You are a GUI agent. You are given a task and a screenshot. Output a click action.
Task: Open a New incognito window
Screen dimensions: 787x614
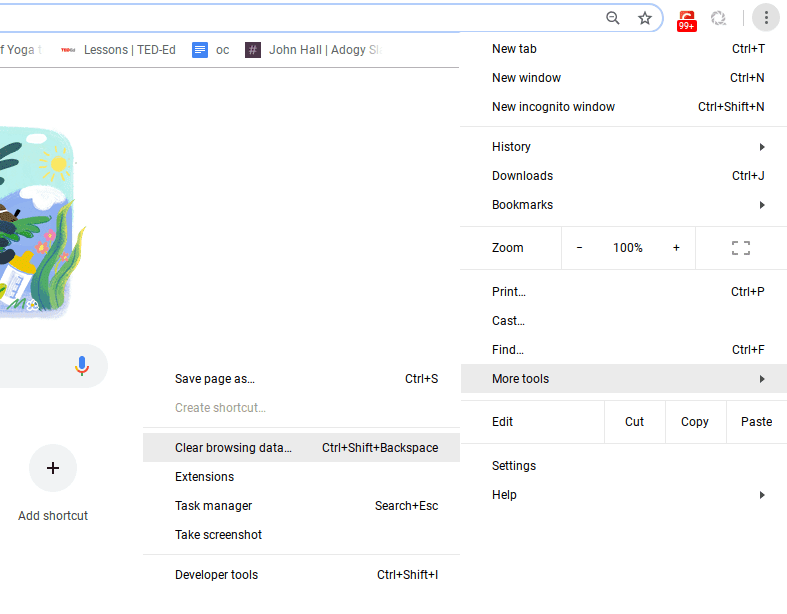coord(623,107)
